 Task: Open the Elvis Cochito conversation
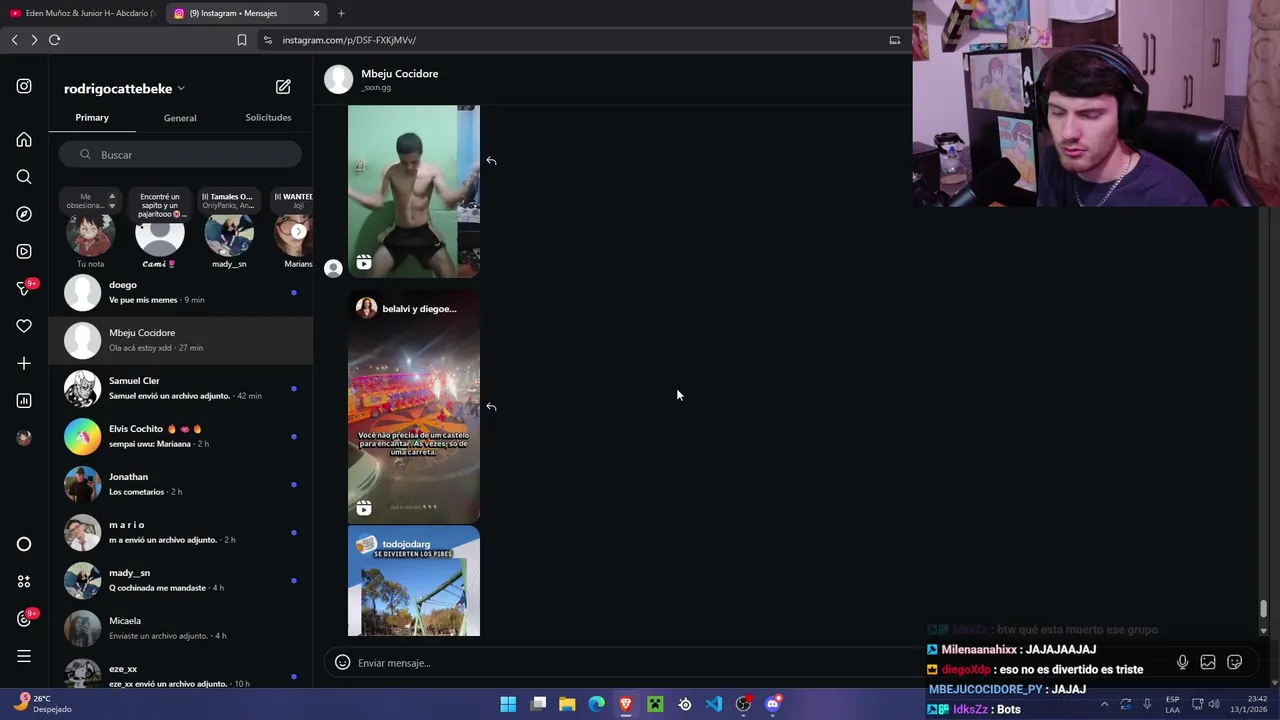(x=180, y=436)
